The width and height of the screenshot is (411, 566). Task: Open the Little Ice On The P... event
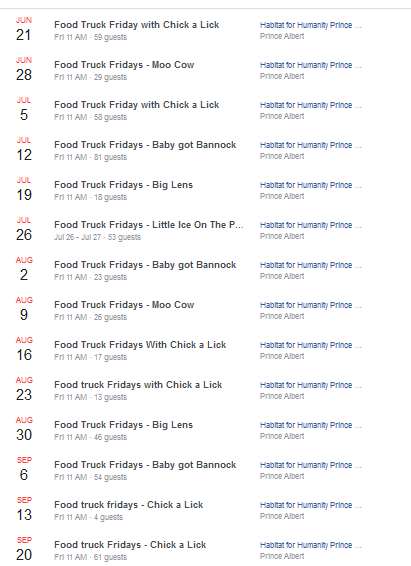[x=149, y=225]
